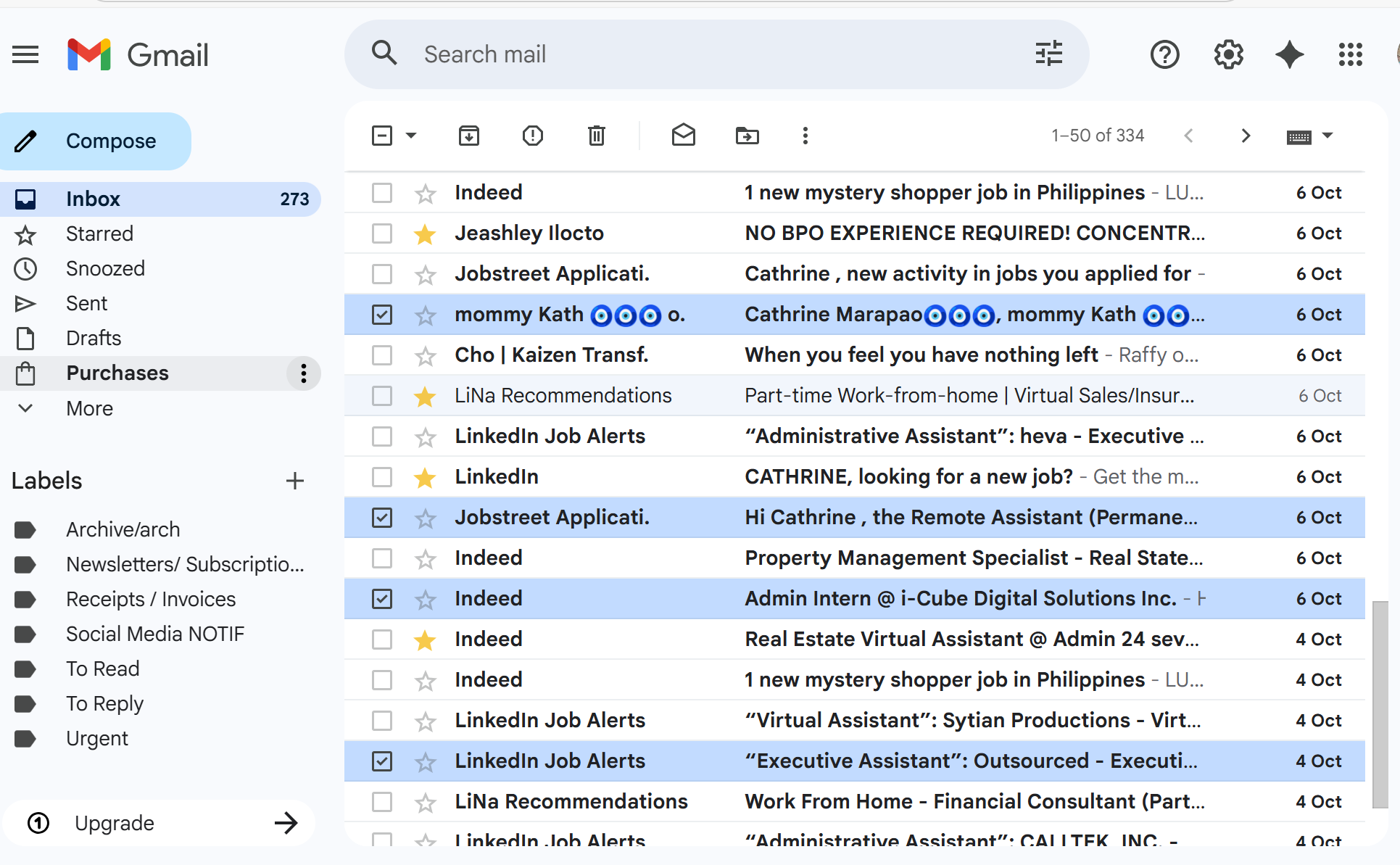Viewport: 1400px width, 865px height.
Task: Expand the More sidebar section
Action: pos(89,408)
